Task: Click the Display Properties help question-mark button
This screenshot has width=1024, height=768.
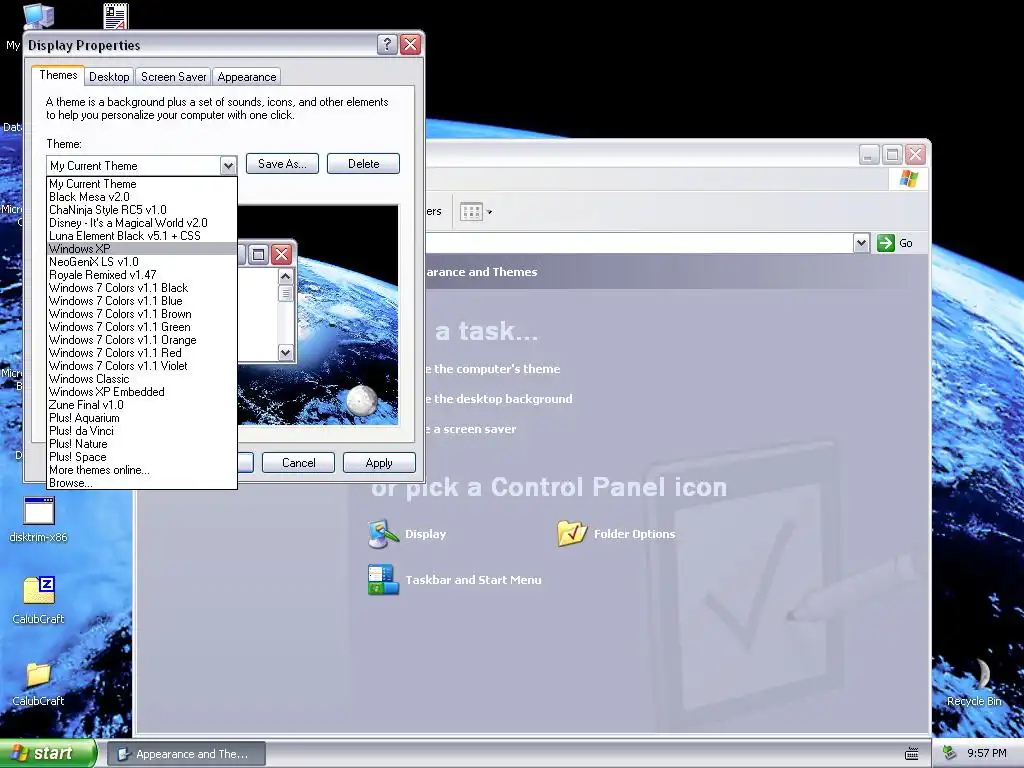Action: tap(387, 44)
